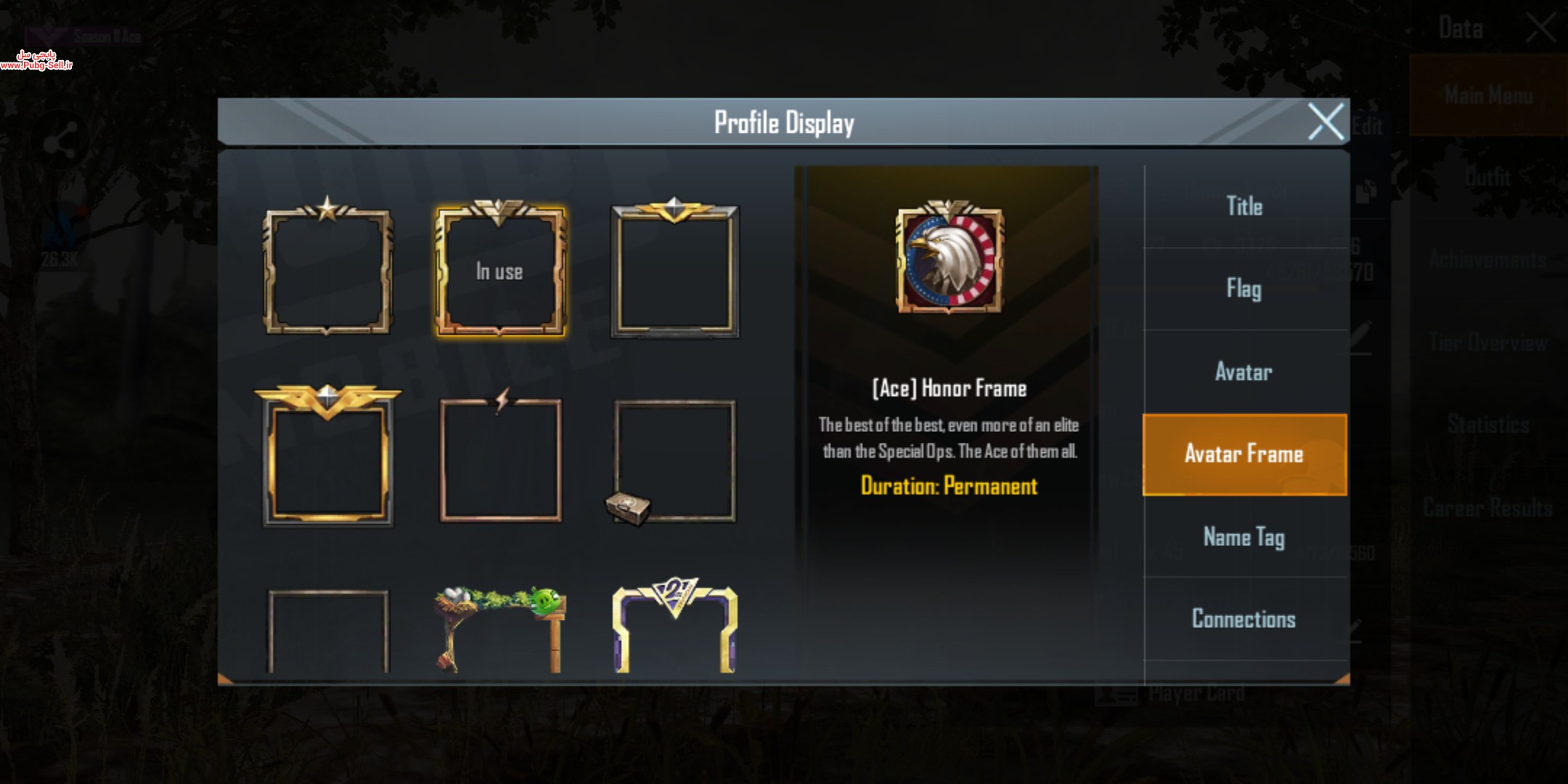Choose the silver frame with gold wings
This screenshot has height=784, width=1568.
(675, 267)
